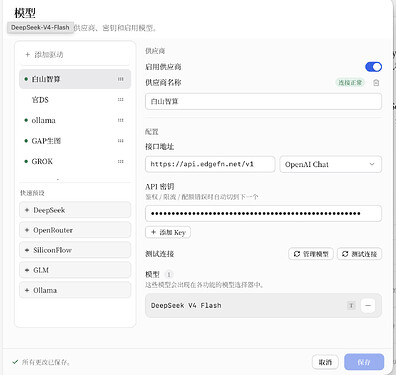Remove DeepSeek V4 Flash with minus icon
The width and height of the screenshot is (396, 375).
coord(368,305)
